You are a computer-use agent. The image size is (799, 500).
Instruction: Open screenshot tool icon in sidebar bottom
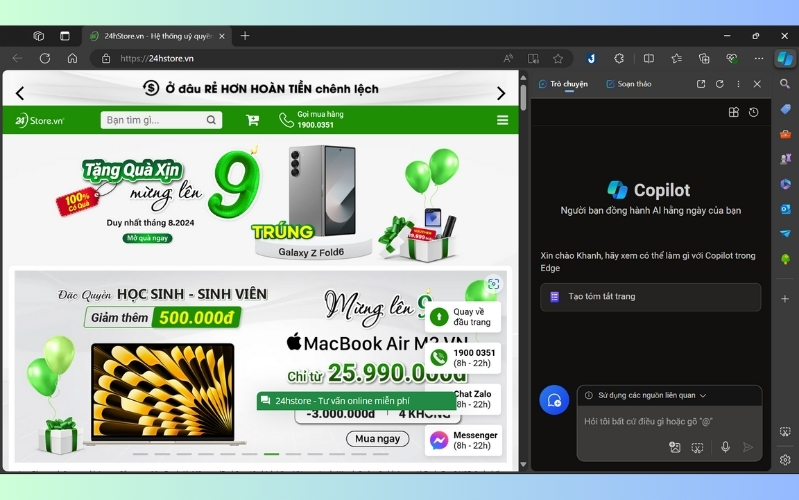pyautogui.click(x=785, y=432)
